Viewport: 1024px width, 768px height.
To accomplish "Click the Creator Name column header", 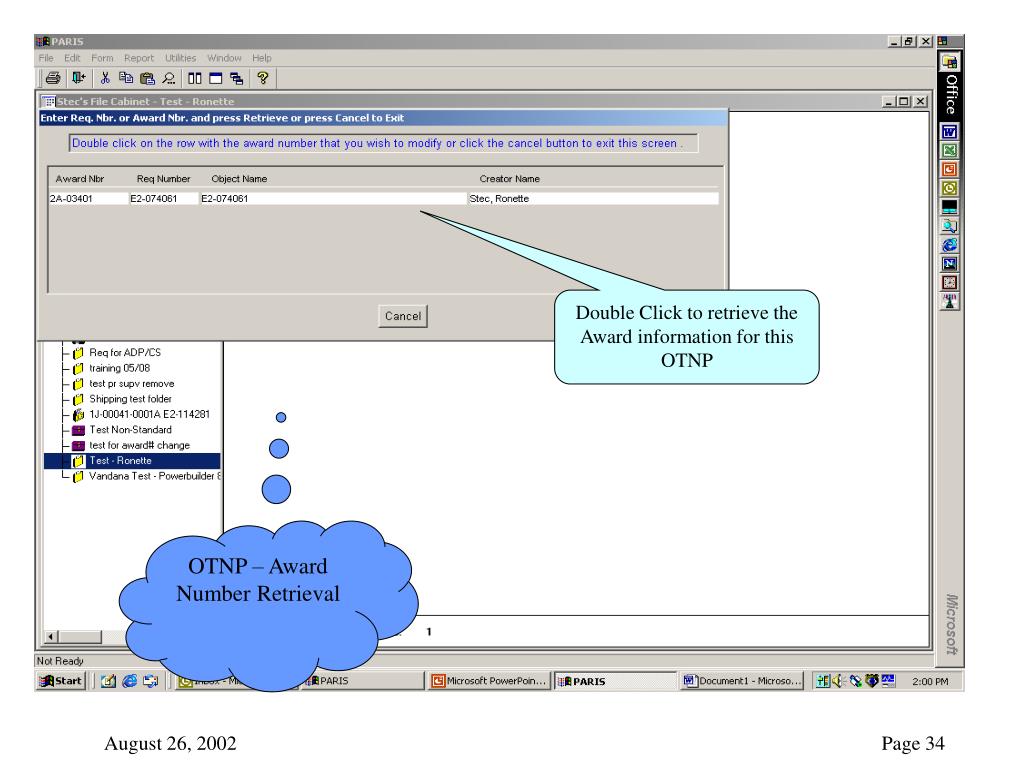I will (x=509, y=179).
